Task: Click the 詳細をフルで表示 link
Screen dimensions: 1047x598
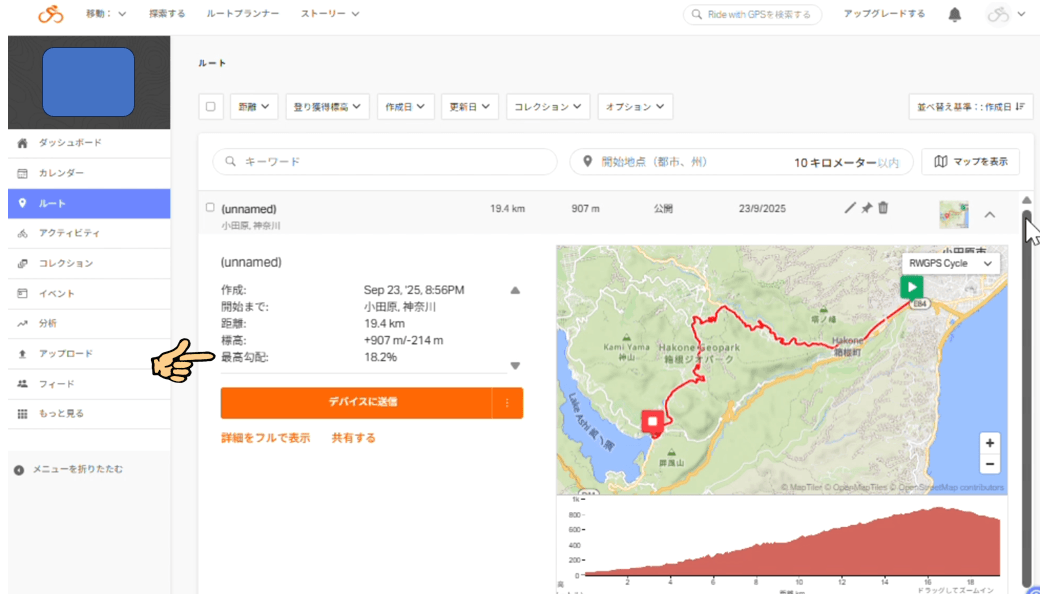Action: 265,438
